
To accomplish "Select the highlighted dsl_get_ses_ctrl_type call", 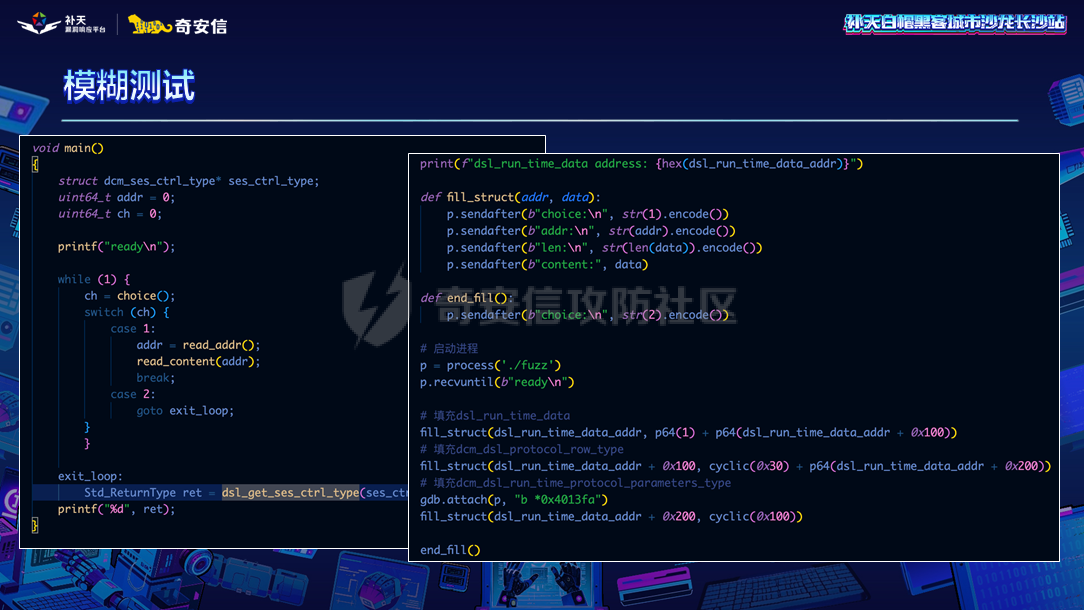I will [290, 492].
